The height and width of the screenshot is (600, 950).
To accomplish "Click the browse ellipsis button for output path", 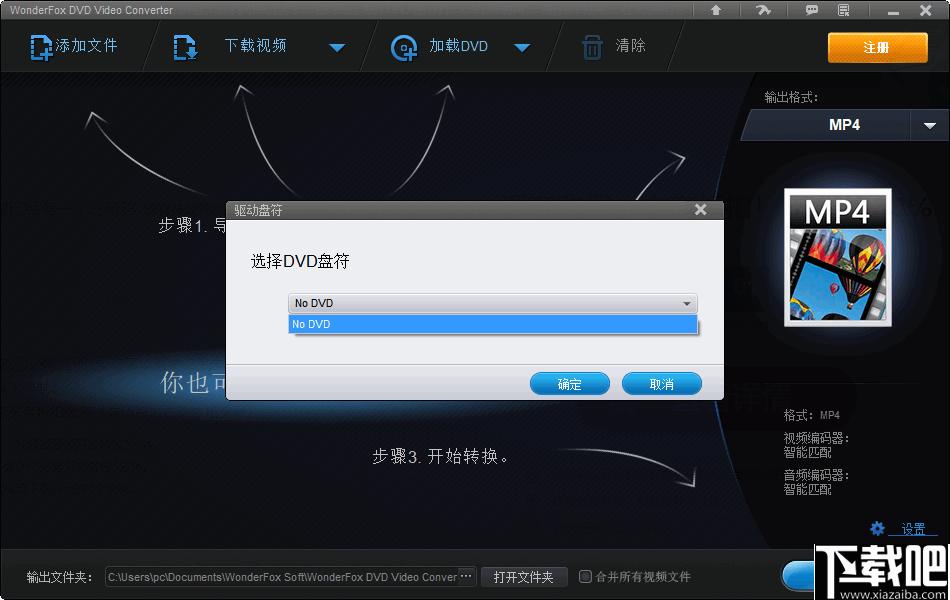I will tap(467, 576).
